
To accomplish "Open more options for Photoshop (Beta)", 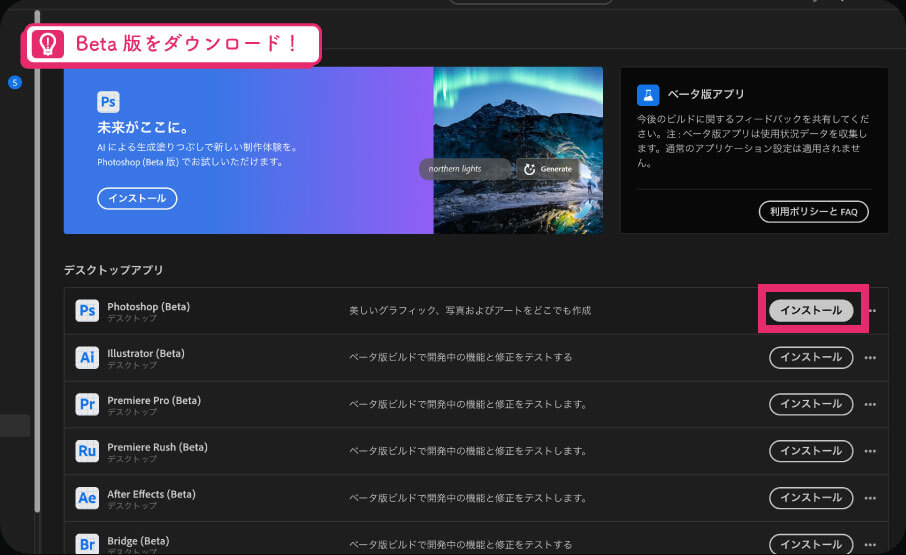I will (872, 311).
